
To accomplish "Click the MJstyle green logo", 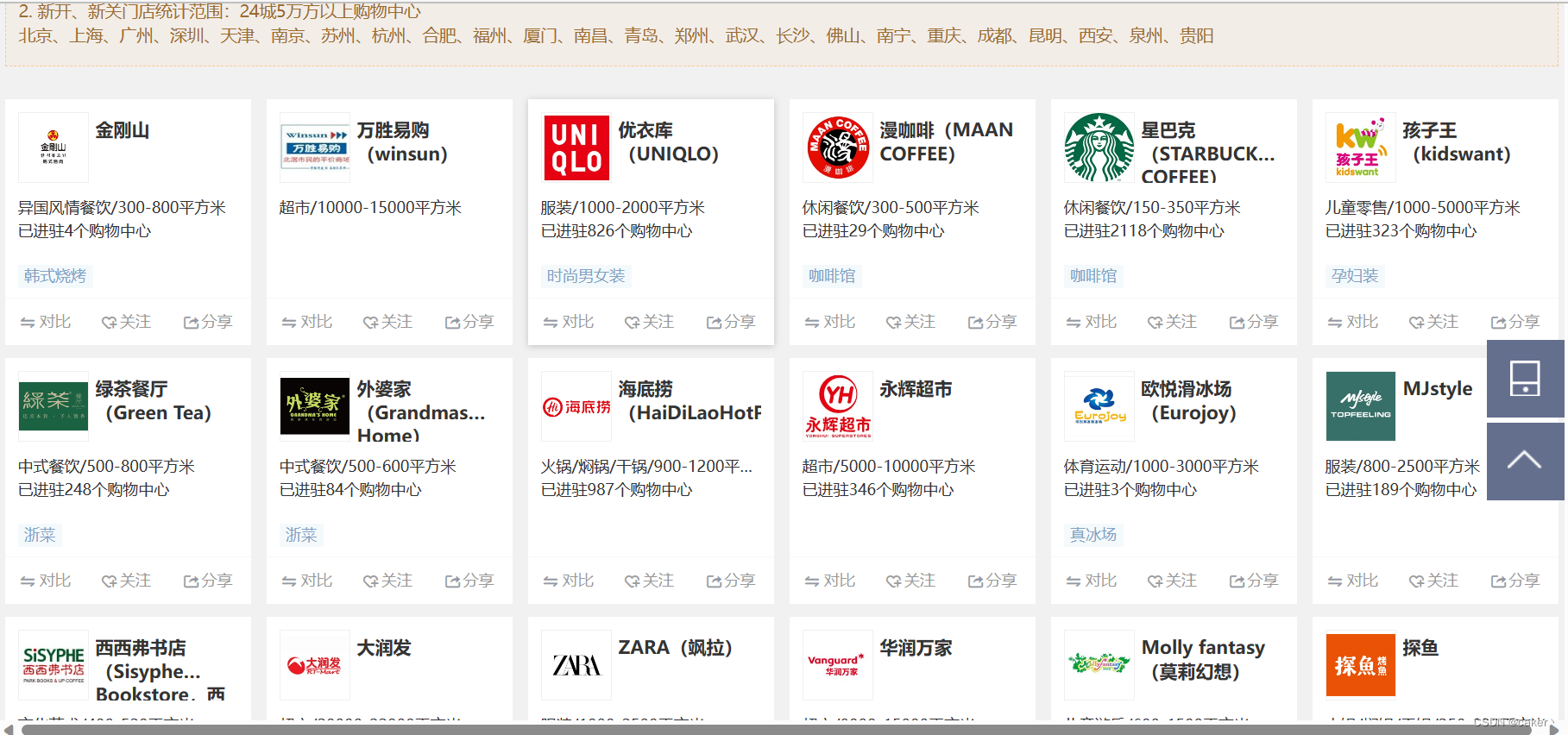I will [x=1361, y=406].
